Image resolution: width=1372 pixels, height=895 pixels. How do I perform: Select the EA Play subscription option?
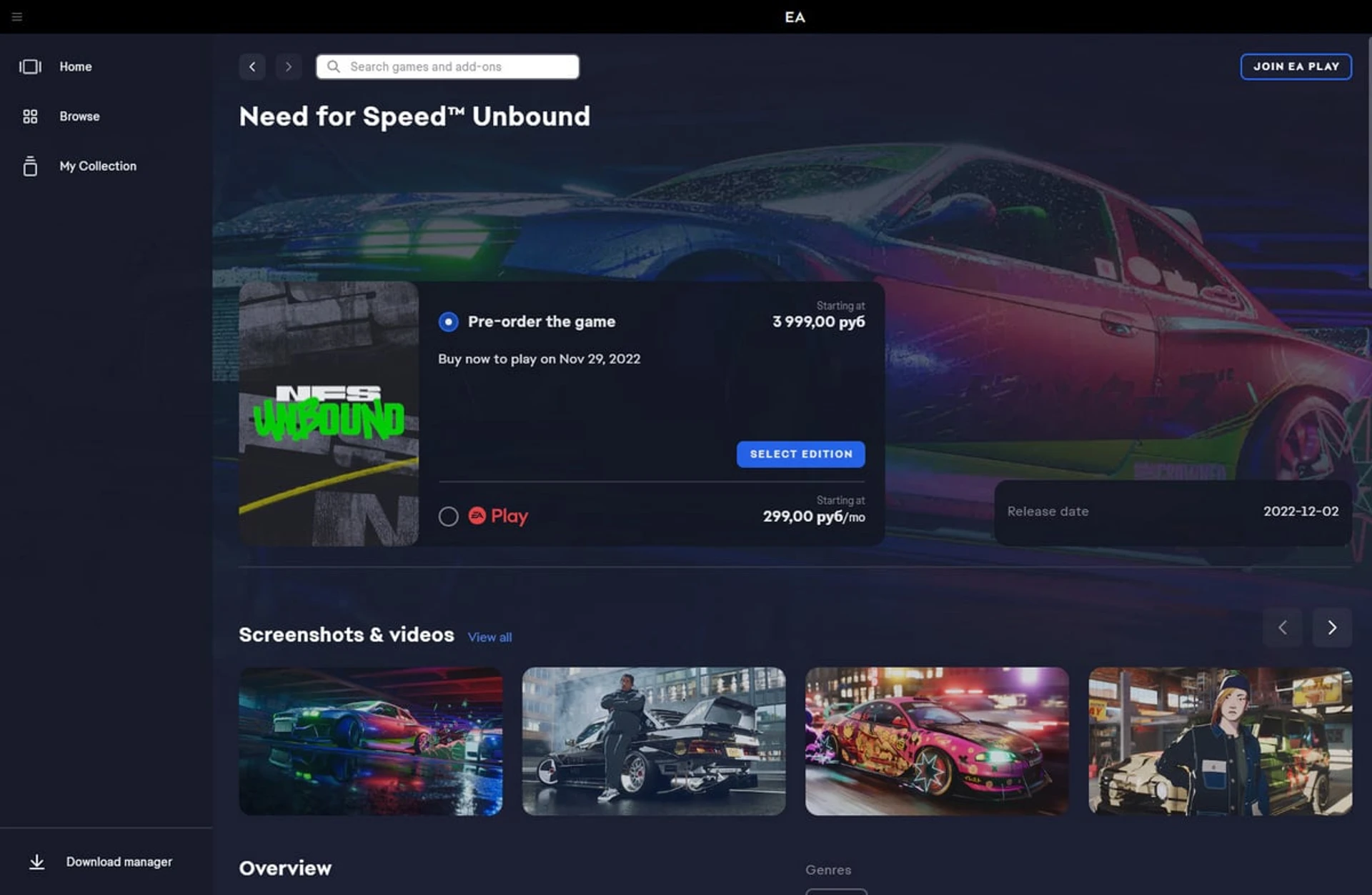[x=448, y=516]
